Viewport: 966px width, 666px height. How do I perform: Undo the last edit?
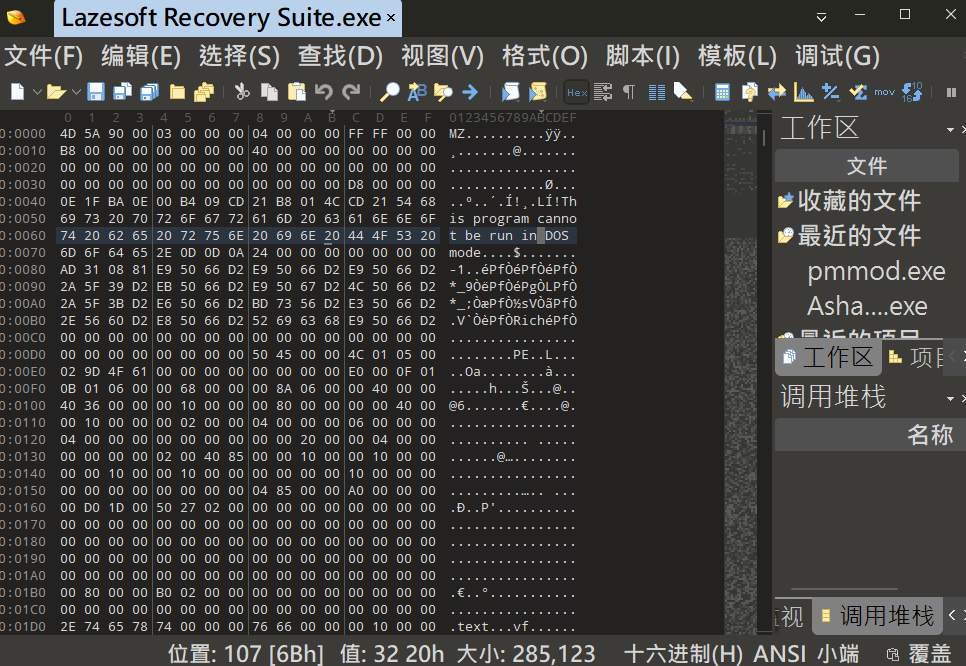coord(323,92)
